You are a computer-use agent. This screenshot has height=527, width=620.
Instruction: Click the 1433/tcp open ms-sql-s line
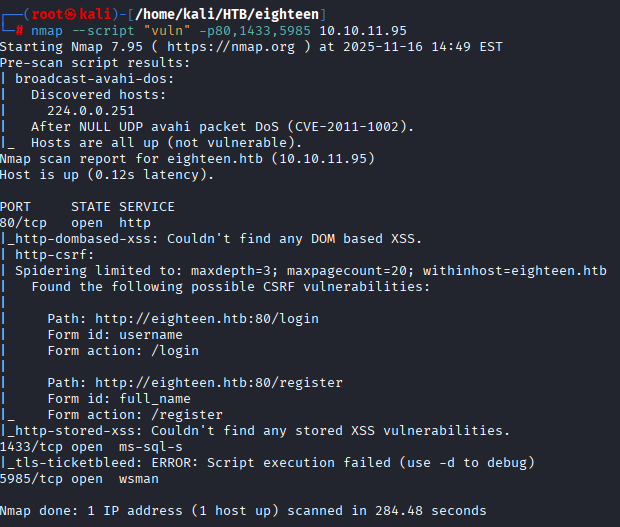(x=91, y=446)
